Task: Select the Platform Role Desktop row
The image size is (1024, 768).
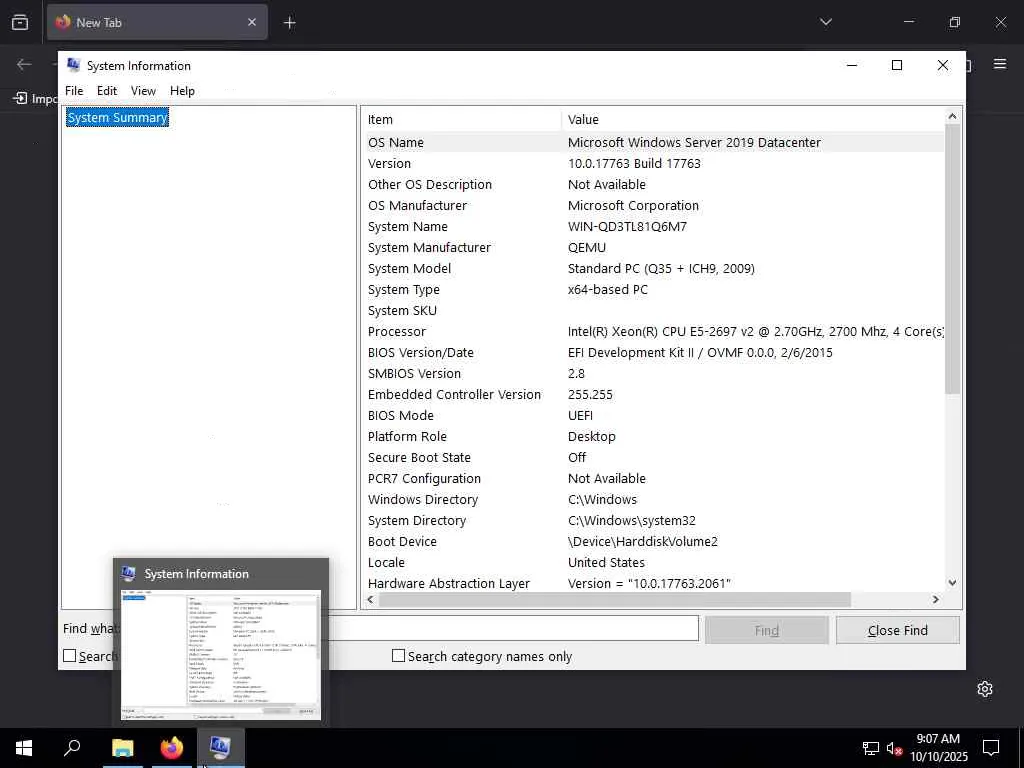Action: 654,436
